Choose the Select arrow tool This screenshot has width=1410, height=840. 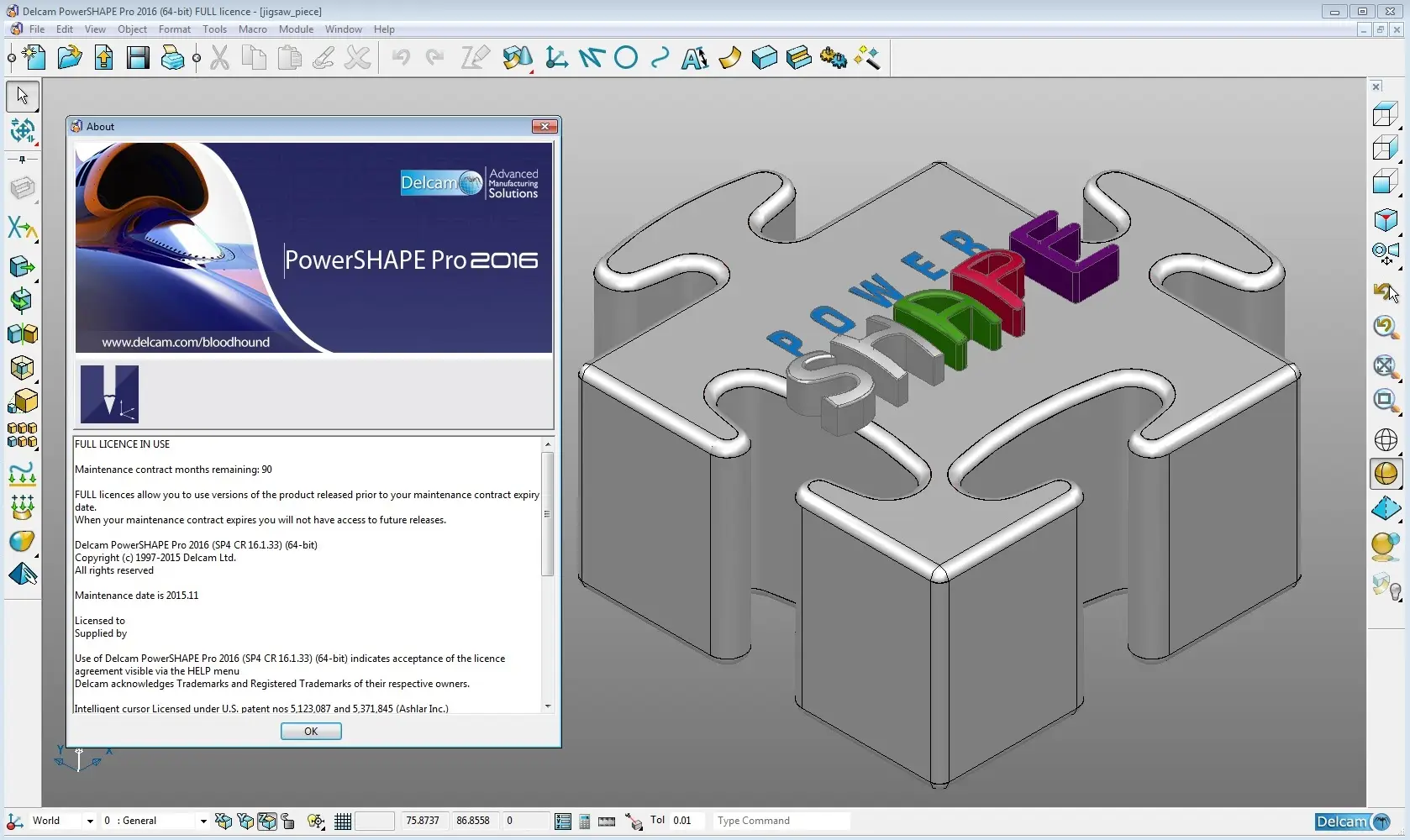pos(23,96)
